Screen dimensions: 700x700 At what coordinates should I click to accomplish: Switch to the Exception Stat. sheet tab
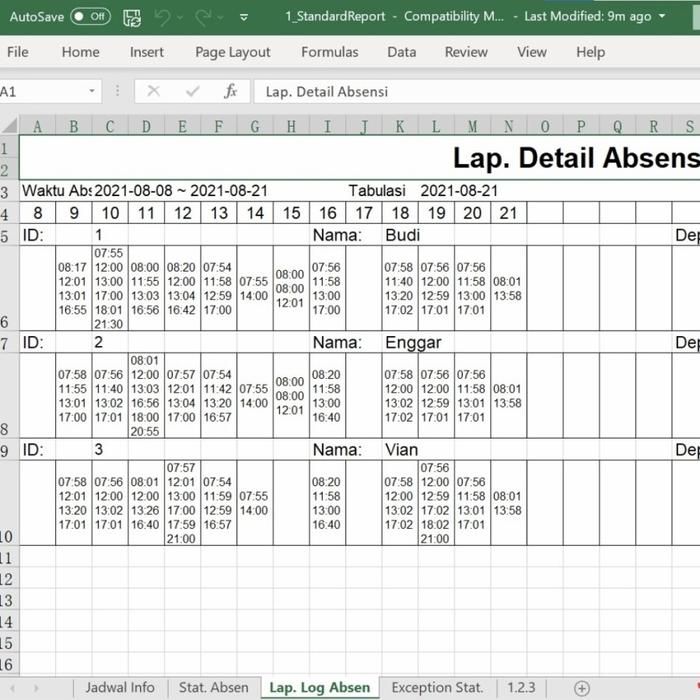437,688
